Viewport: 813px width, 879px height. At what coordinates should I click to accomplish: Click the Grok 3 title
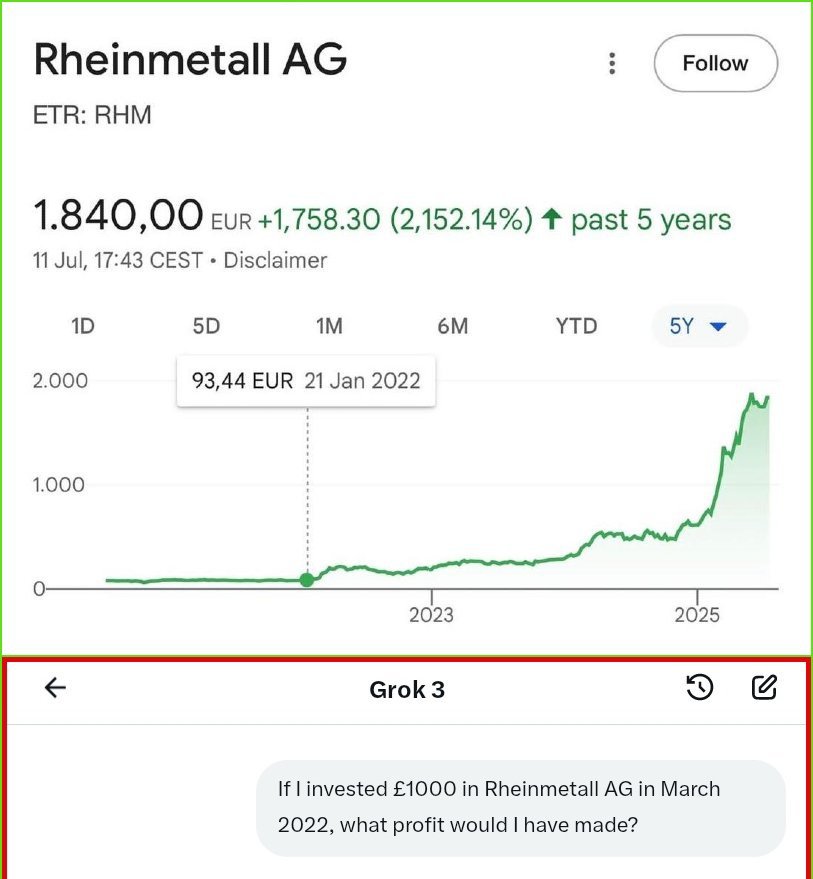point(407,690)
